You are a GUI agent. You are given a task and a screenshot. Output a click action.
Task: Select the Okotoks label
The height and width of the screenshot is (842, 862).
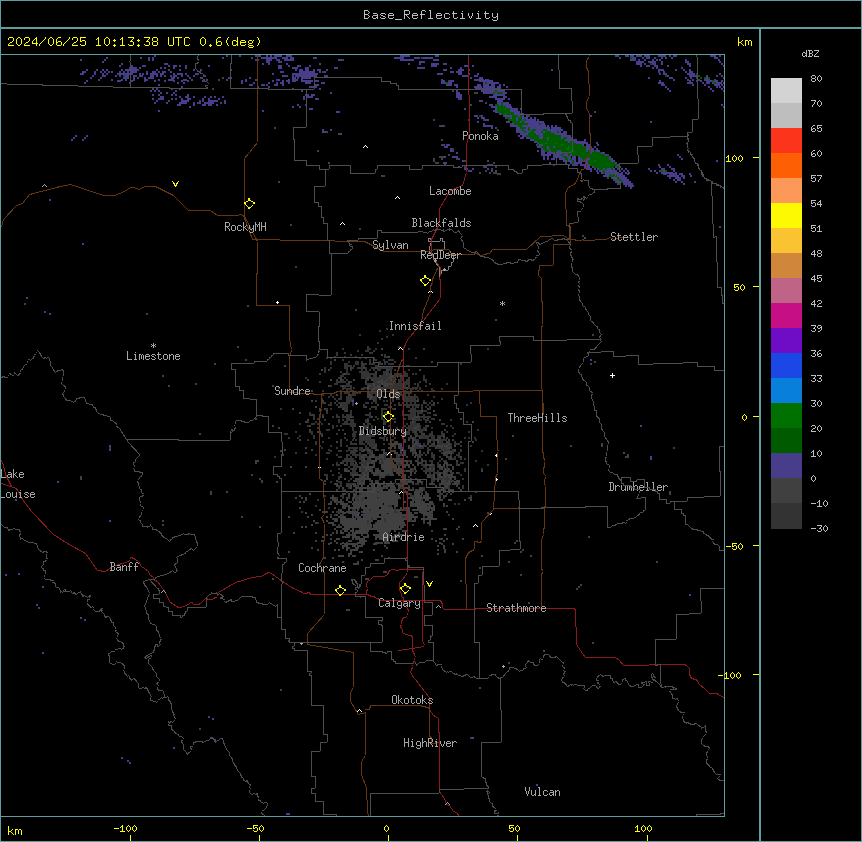point(412,700)
